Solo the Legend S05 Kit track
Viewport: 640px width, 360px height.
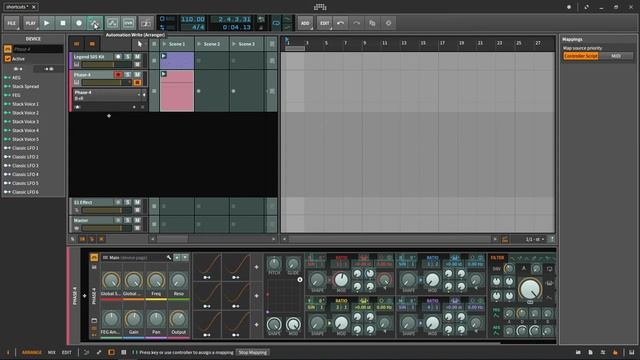tap(128, 56)
